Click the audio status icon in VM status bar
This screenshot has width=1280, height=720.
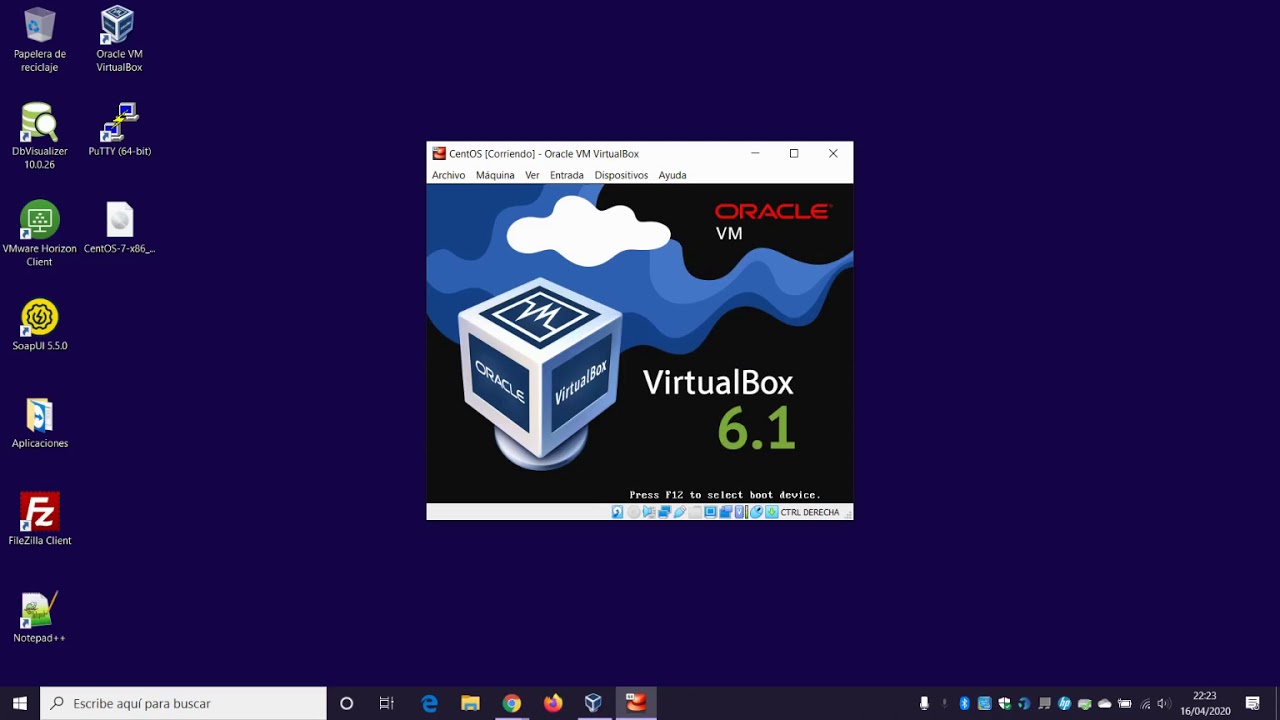pos(649,512)
